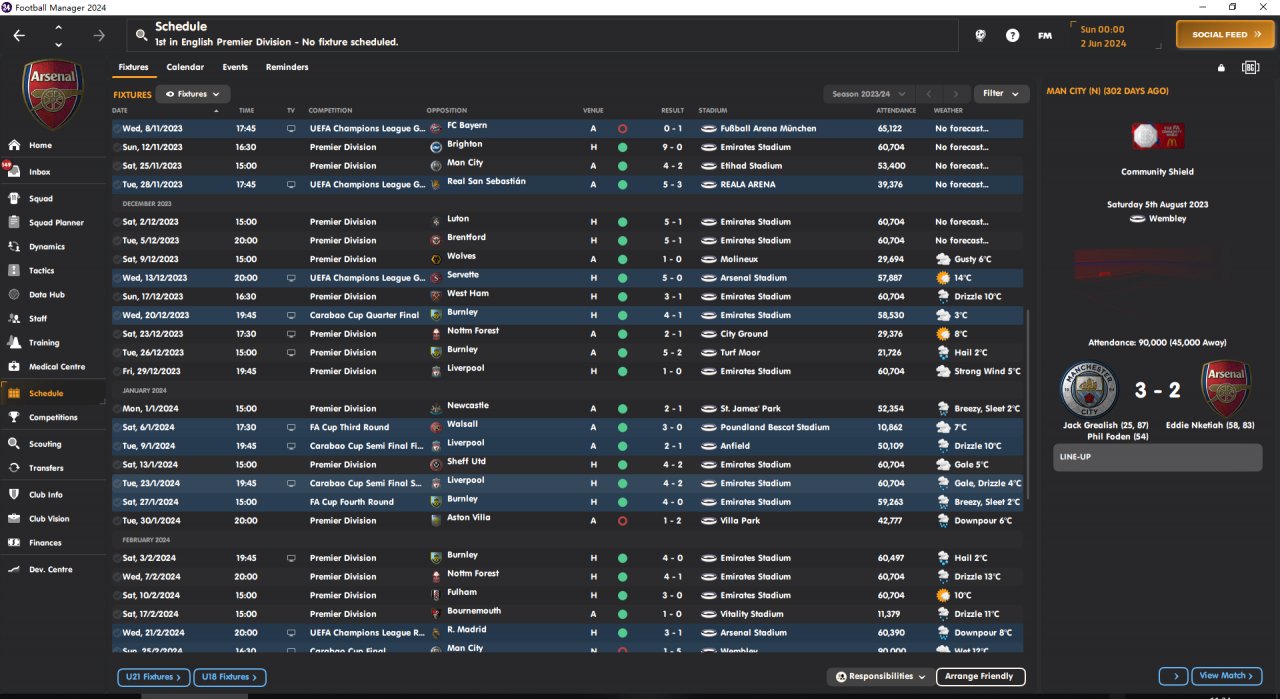The height and width of the screenshot is (699, 1280).
Task: Open the Responsibilities dropdown
Action: (x=880, y=677)
